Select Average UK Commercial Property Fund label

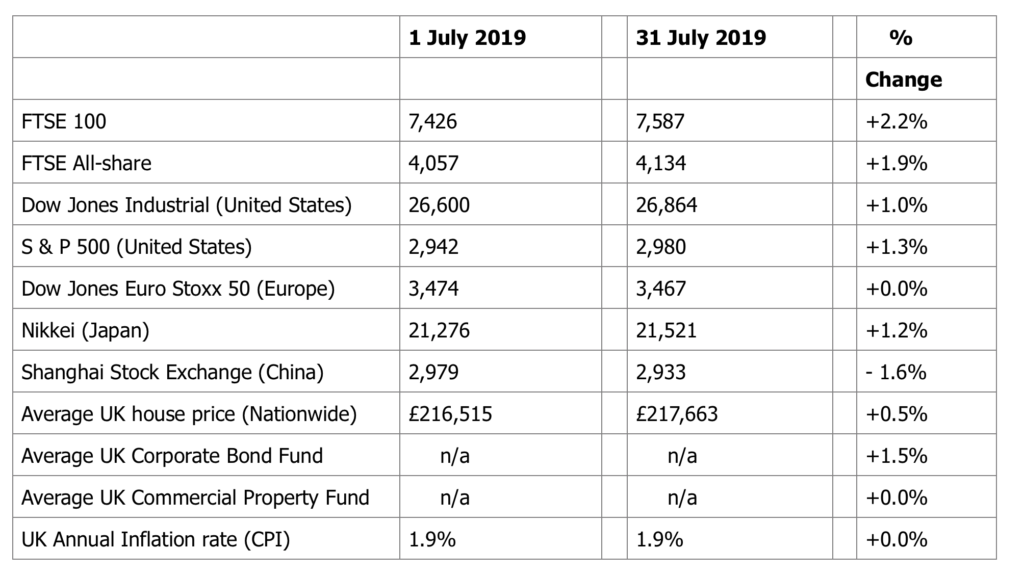coord(196,498)
